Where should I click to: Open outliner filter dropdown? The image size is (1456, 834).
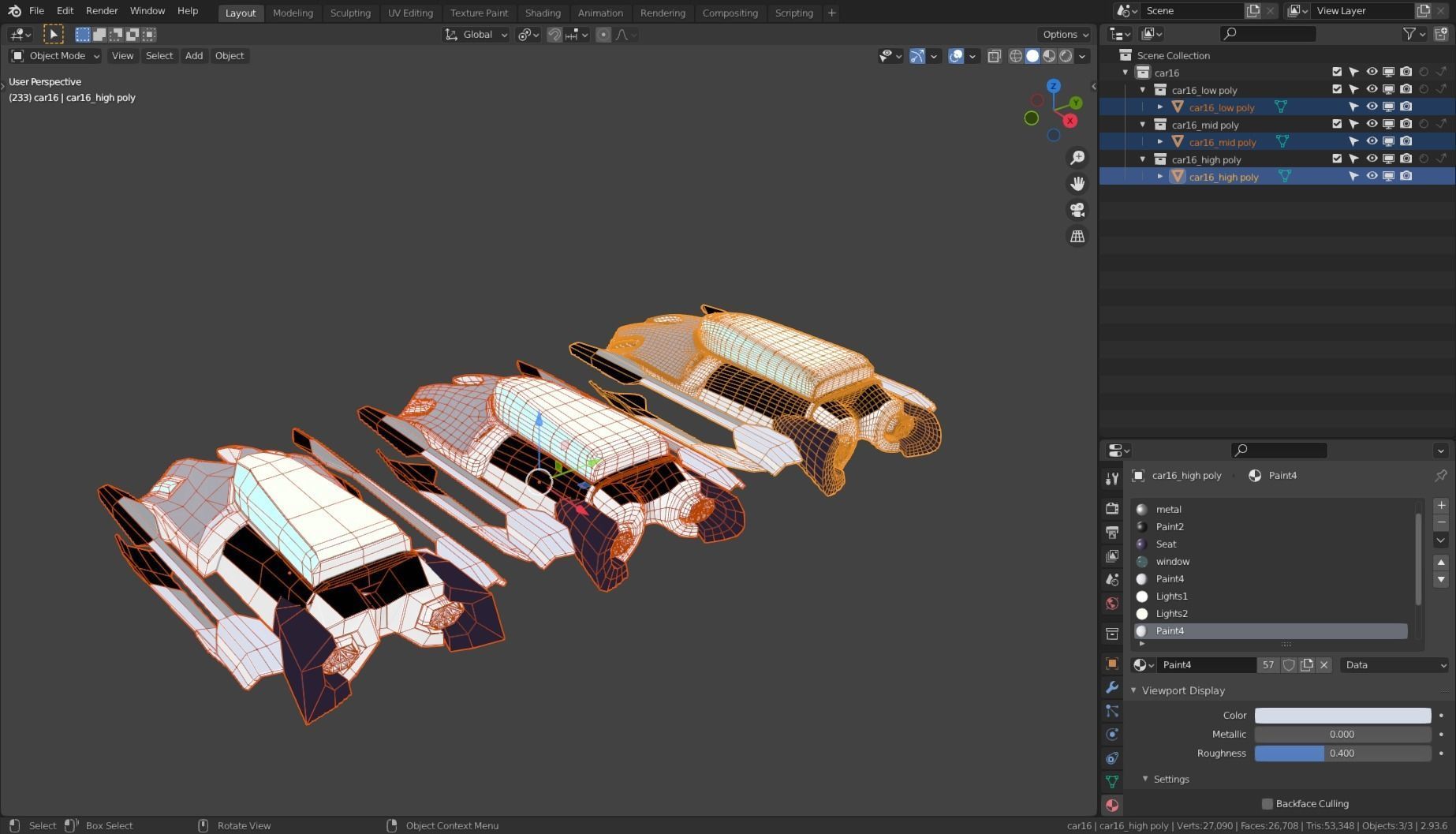point(1414,34)
